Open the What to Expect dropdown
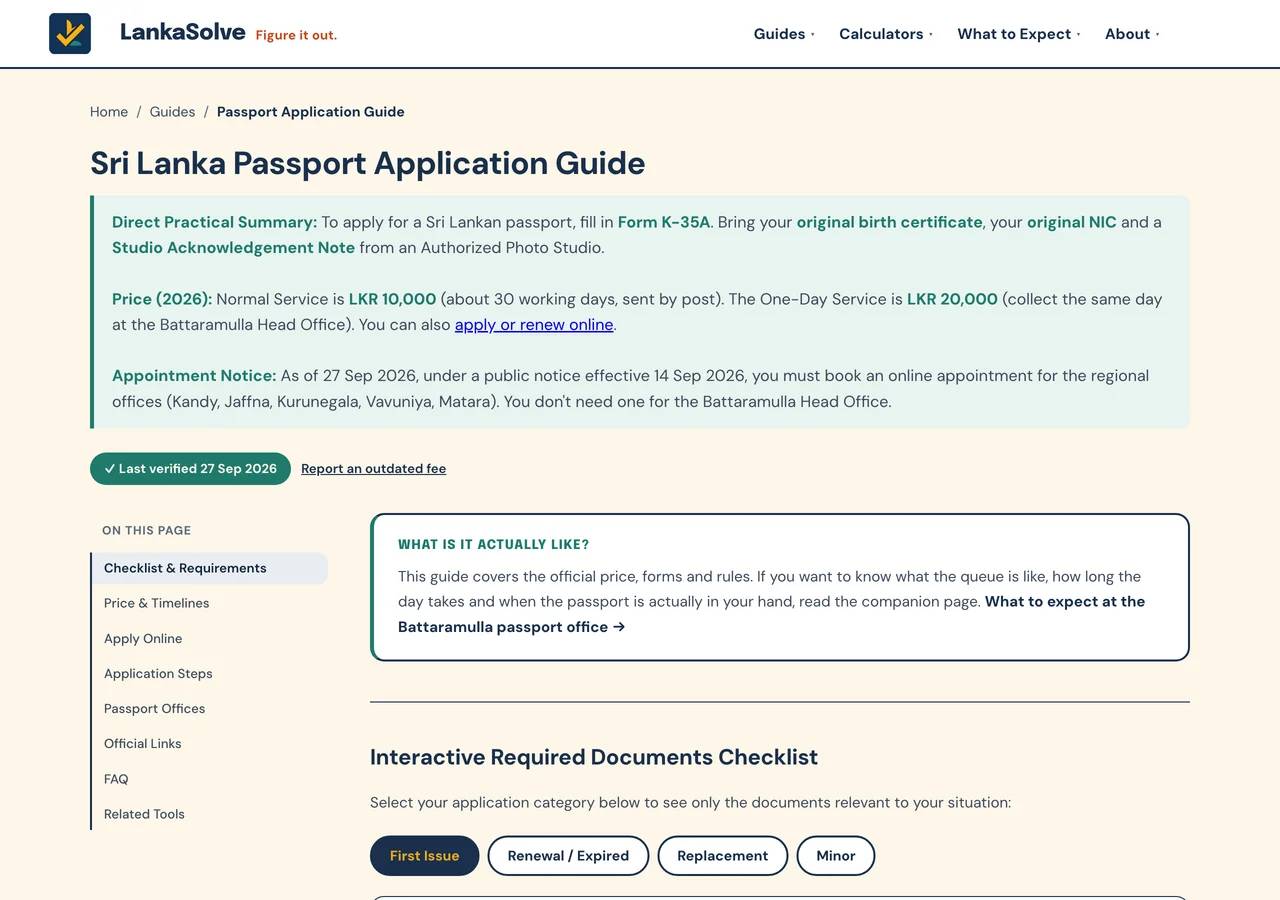Screen dimensions: 1280x900 click(1019, 34)
